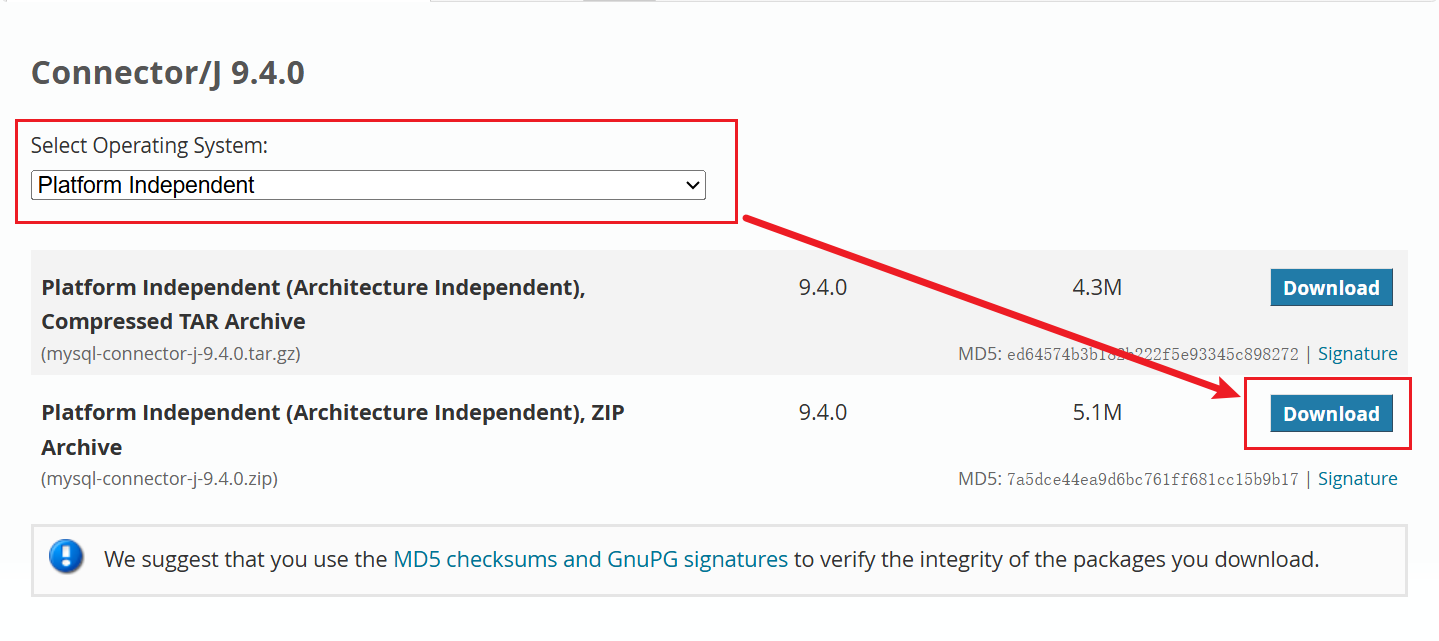Image resolution: width=1439 pixels, height=641 pixels.
Task: Select the mysql-connector-j-9.4.0.zip filename text
Action: [160, 479]
